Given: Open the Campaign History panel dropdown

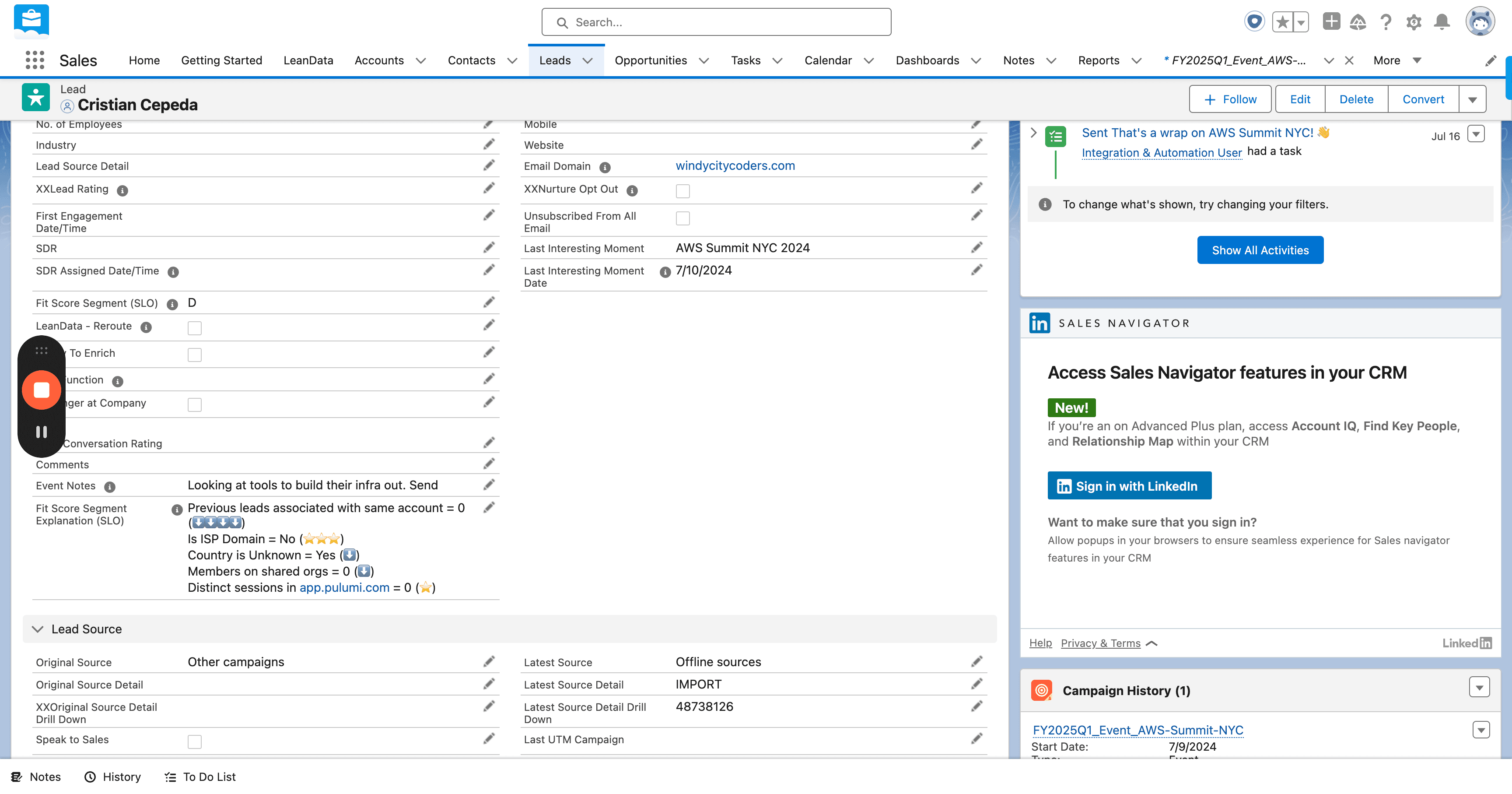Looking at the screenshot, I should tap(1479, 687).
